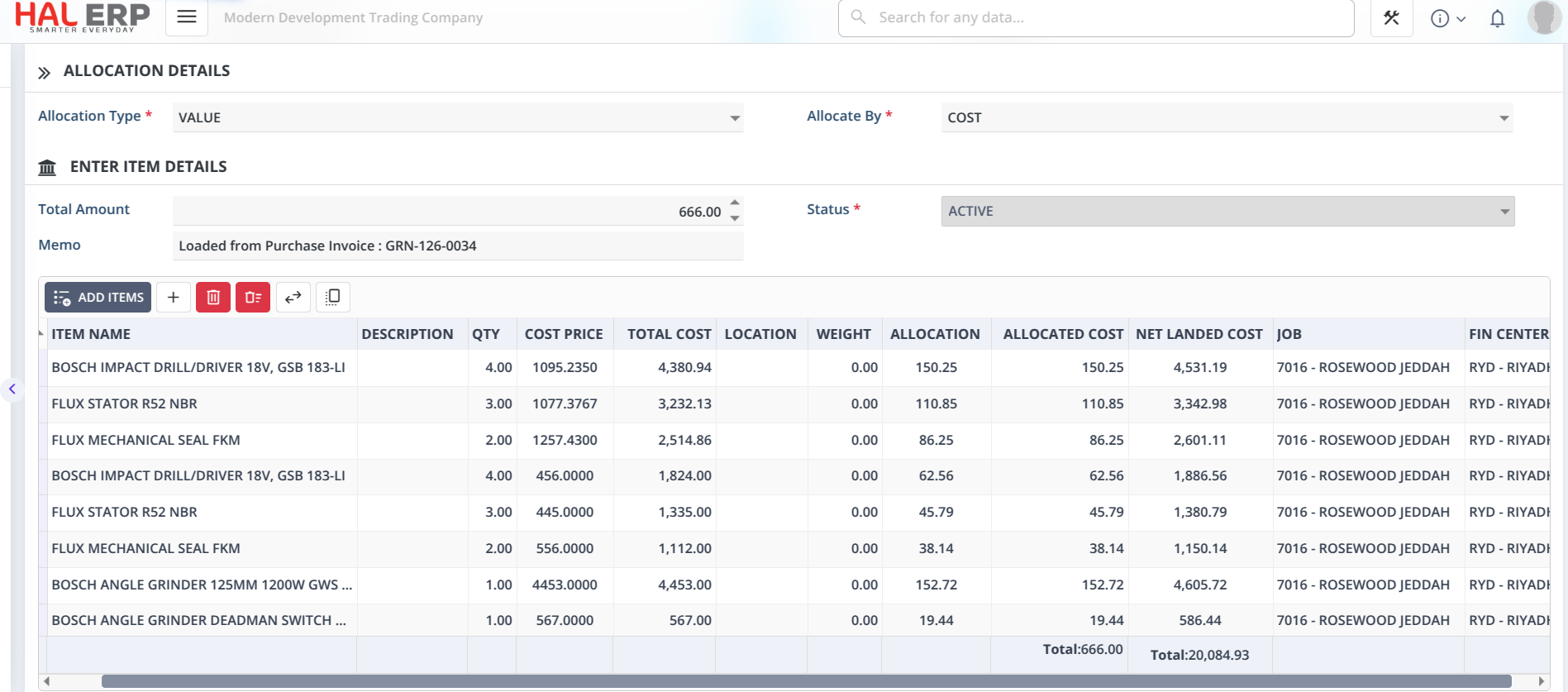
Task: Expand the Allocation Type dropdown
Action: click(x=734, y=118)
